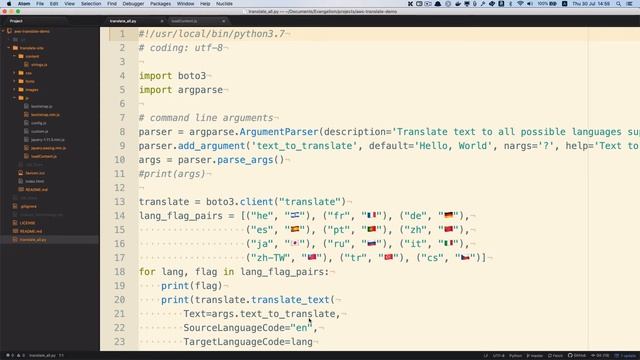Image resolution: width=640 pixels, height=360 pixels.
Task: Open the Atom application menu
Action: pos(24,4)
